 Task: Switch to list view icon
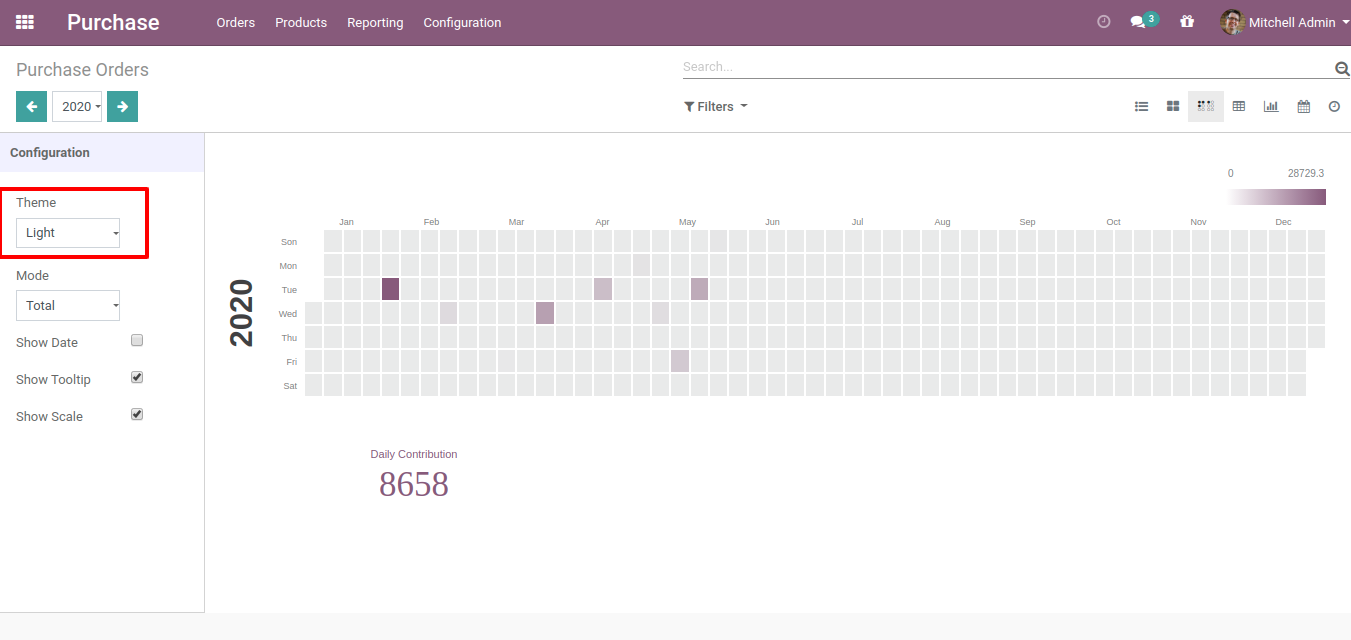pyautogui.click(x=1141, y=106)
